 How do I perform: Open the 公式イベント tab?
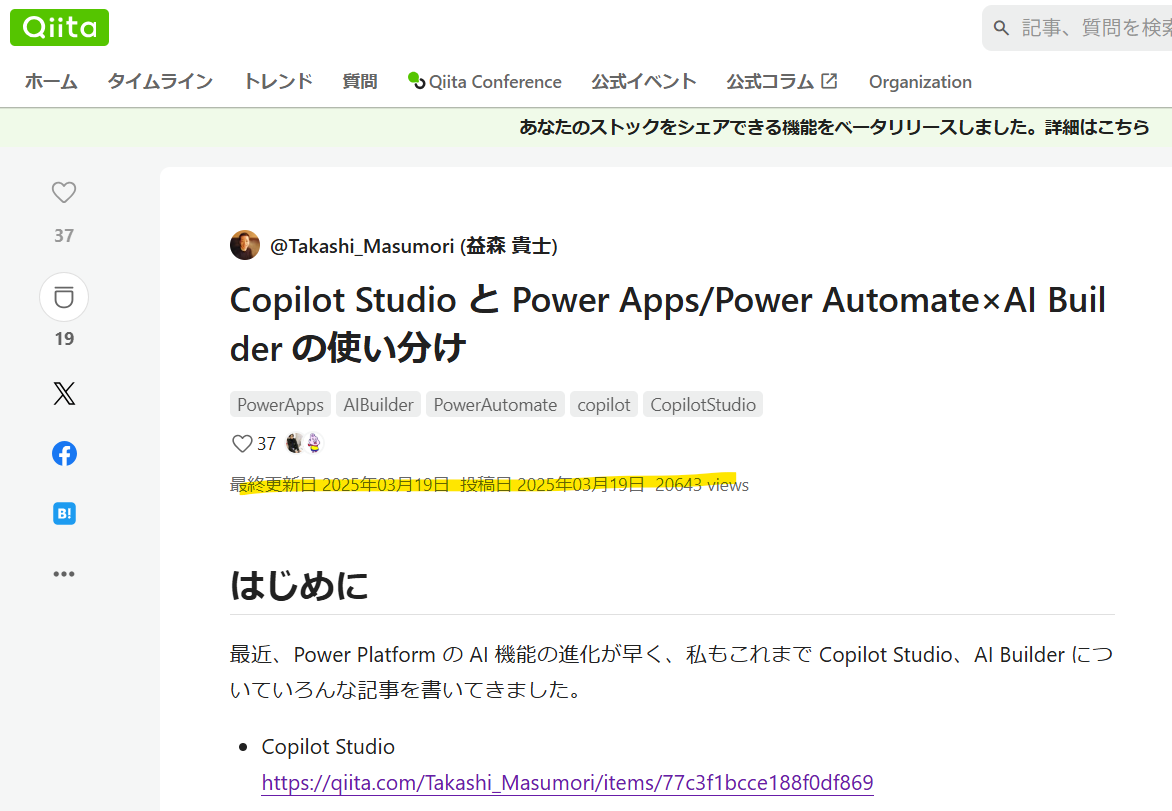coord(644,81)
